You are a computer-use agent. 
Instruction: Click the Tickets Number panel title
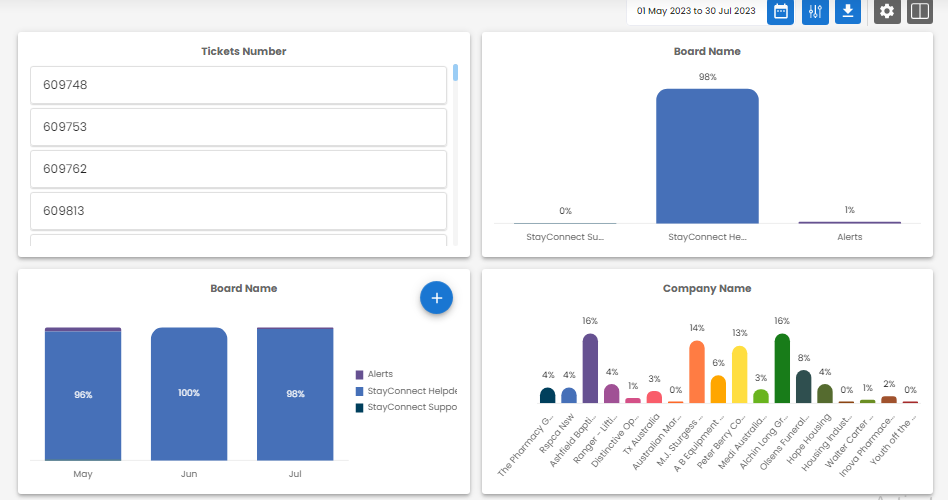(x=244, y=51)
